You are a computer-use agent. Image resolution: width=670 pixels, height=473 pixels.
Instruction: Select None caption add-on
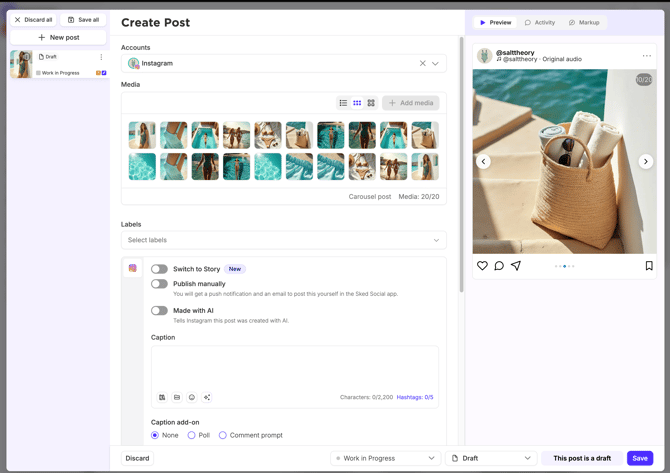[x=155, y=435]
